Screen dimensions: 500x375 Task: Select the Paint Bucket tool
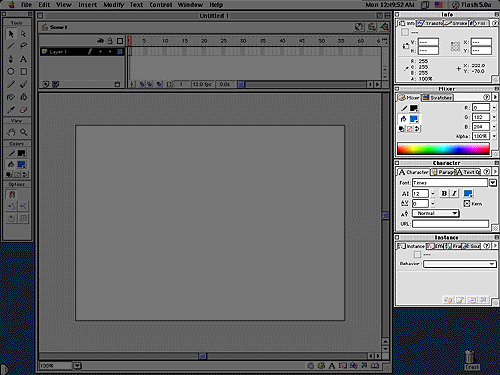[x=23, y=97]
